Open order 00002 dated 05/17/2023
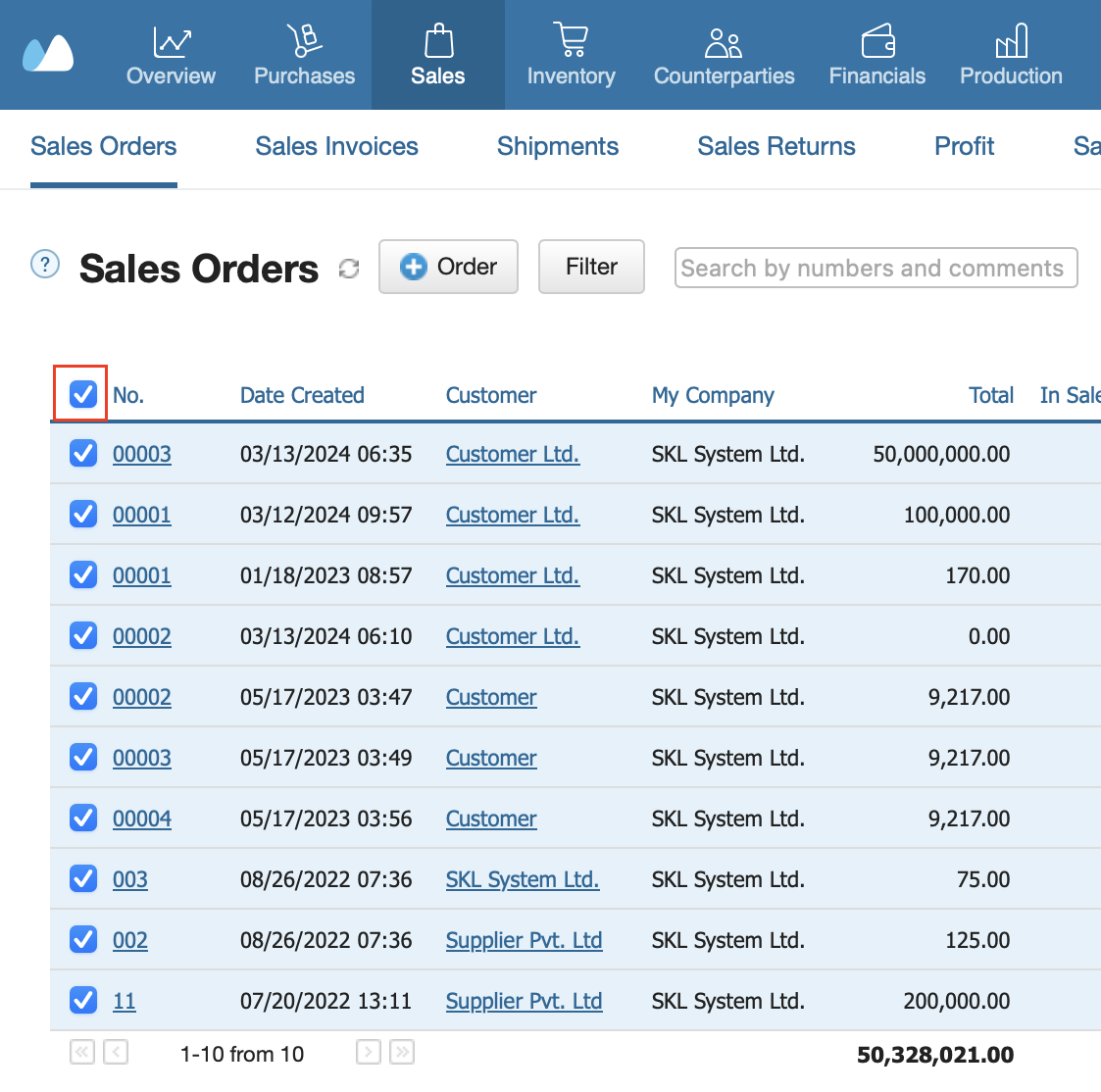The image size is (1101, 1092). pos(142,697)
